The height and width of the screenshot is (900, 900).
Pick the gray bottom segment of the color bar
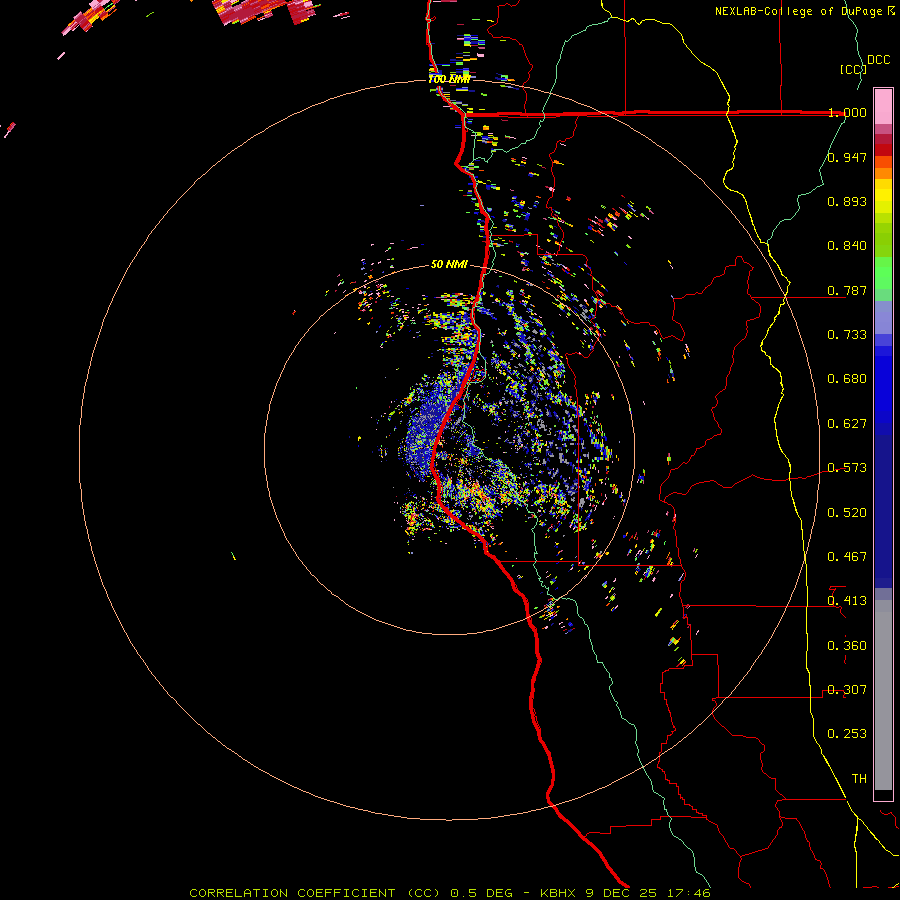point(883,695)
